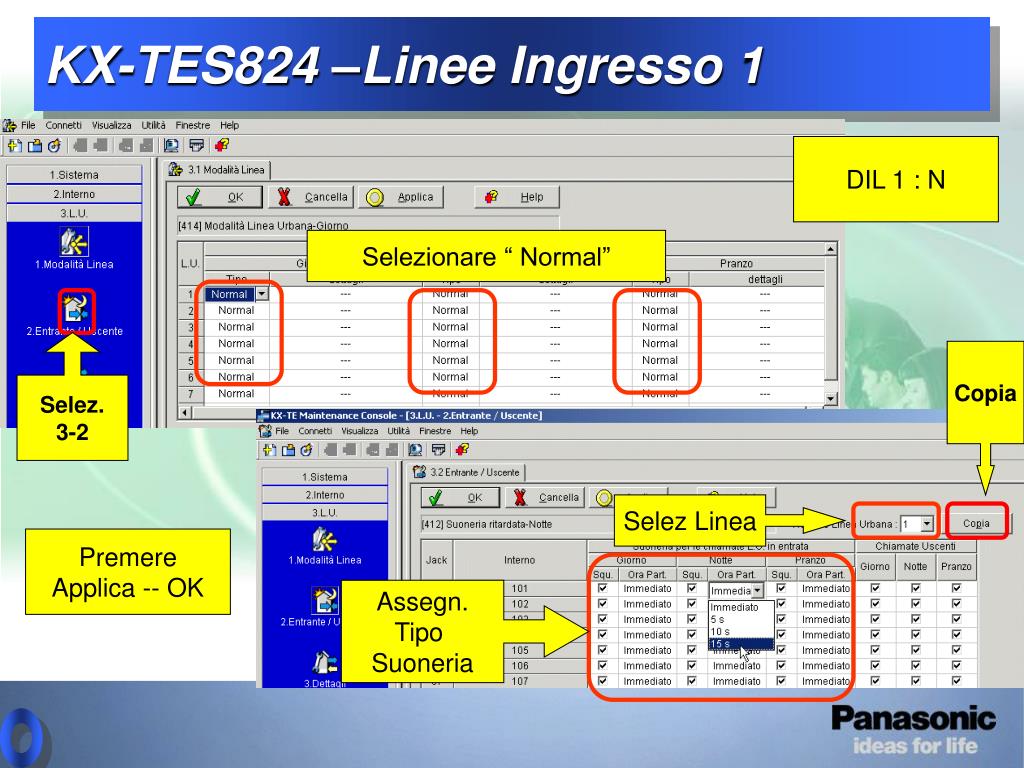The height and width of the screenshot is (768, 1024).
Task: Select the 2.Entrante / Uscente icon in the top window sidebar
Action: point(76,309)
